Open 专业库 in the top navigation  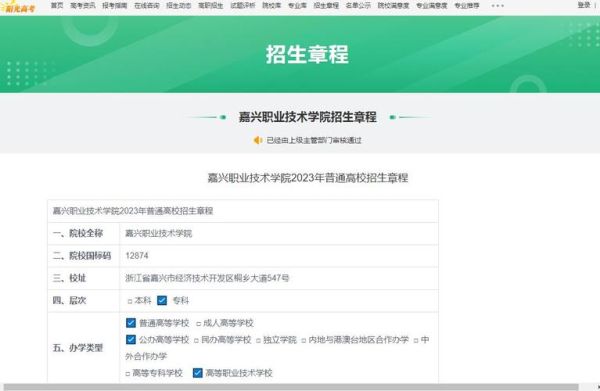297,5
